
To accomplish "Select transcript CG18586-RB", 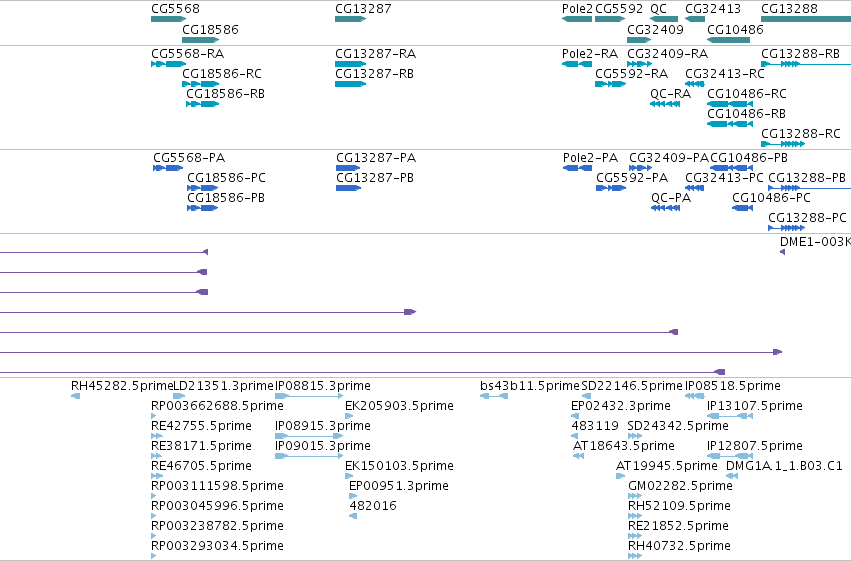I will pos(202,104).
